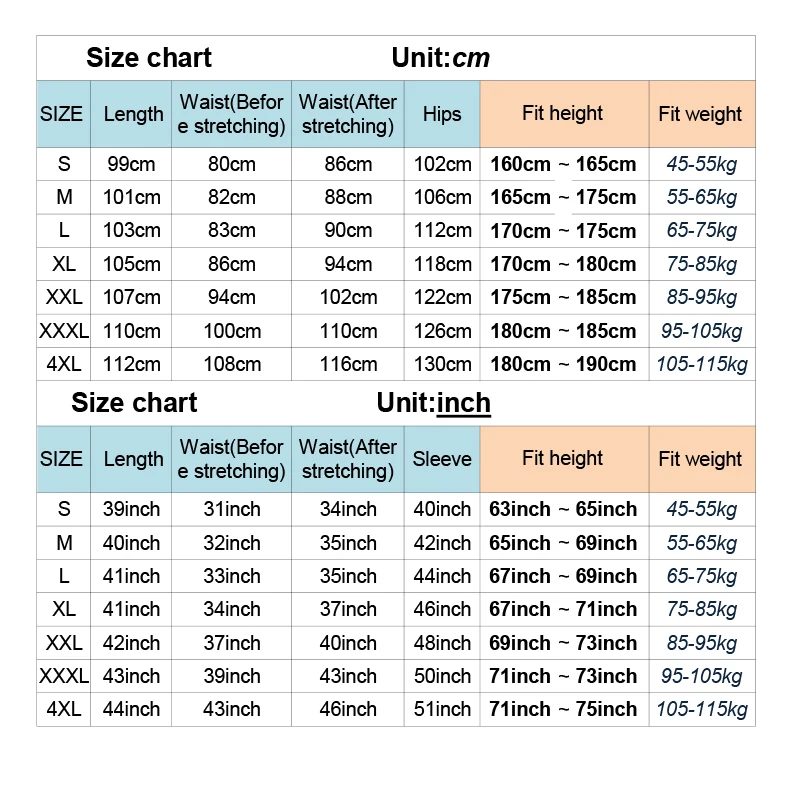Select the 116cm waist after stretching cell
The width and height of the screenshot is (800, 800).
coord(348,364)
